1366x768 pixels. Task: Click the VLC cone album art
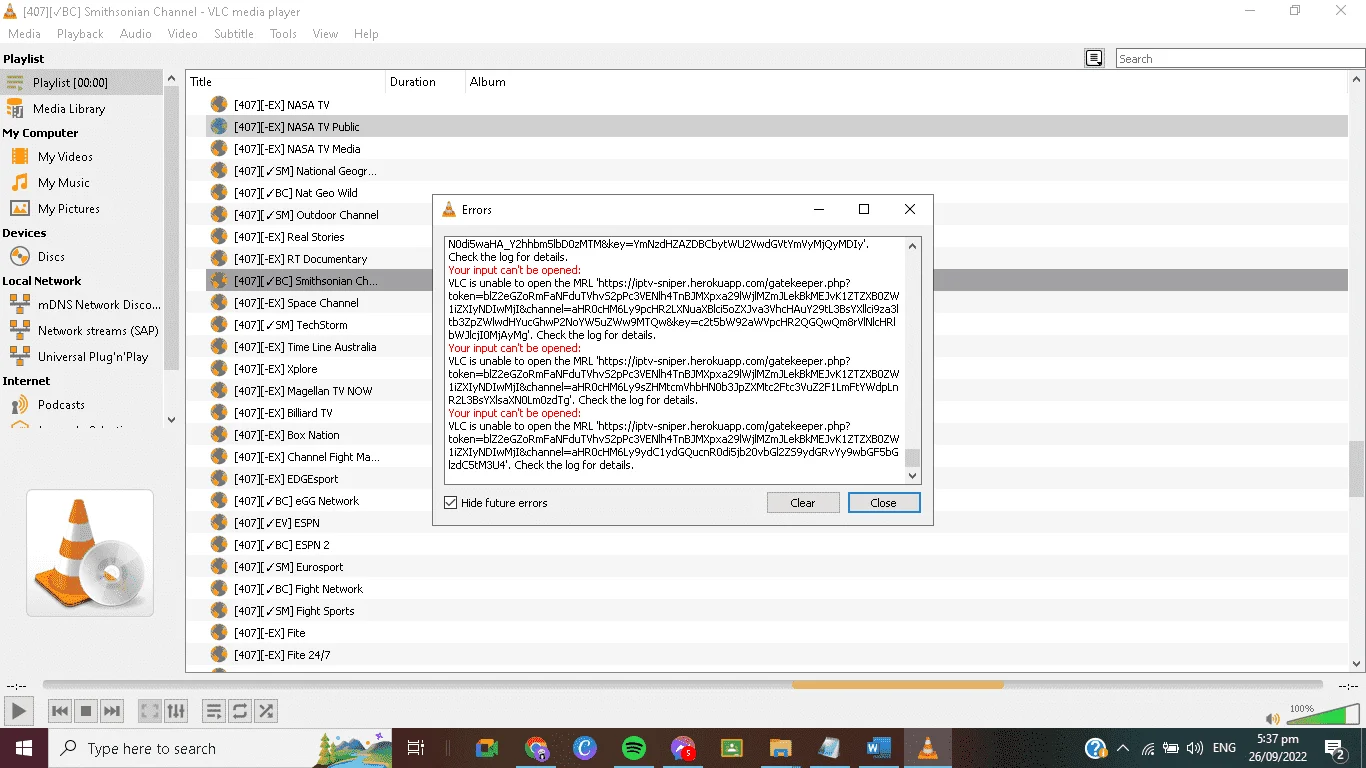pyautogui.click(x=90, y=553)
